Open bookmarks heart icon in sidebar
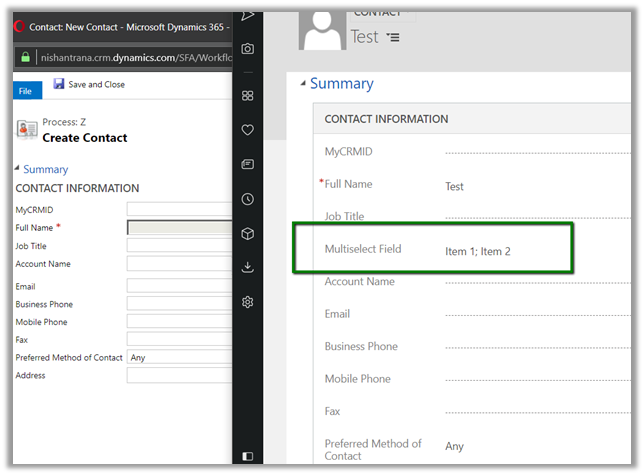The height and width of the screenshot is (476, 644). [248, 130]
